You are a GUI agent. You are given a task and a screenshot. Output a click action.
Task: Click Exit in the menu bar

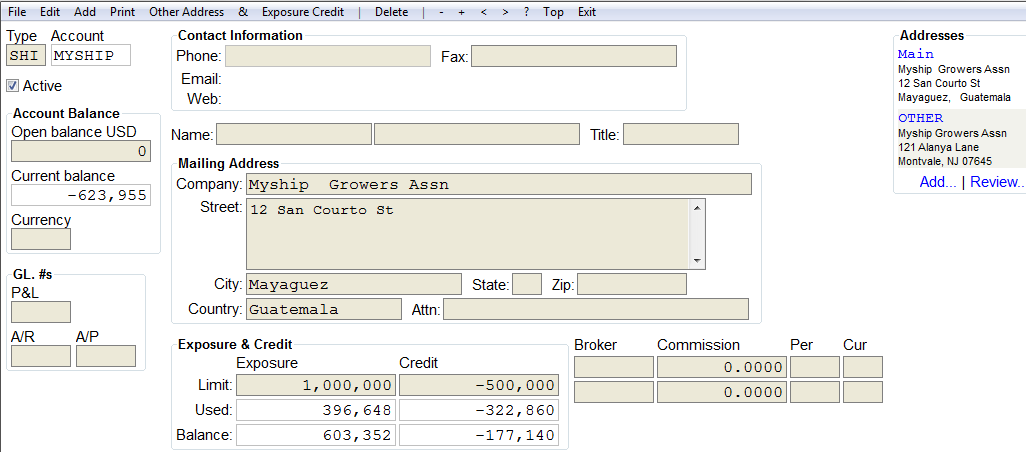[587, 12]
